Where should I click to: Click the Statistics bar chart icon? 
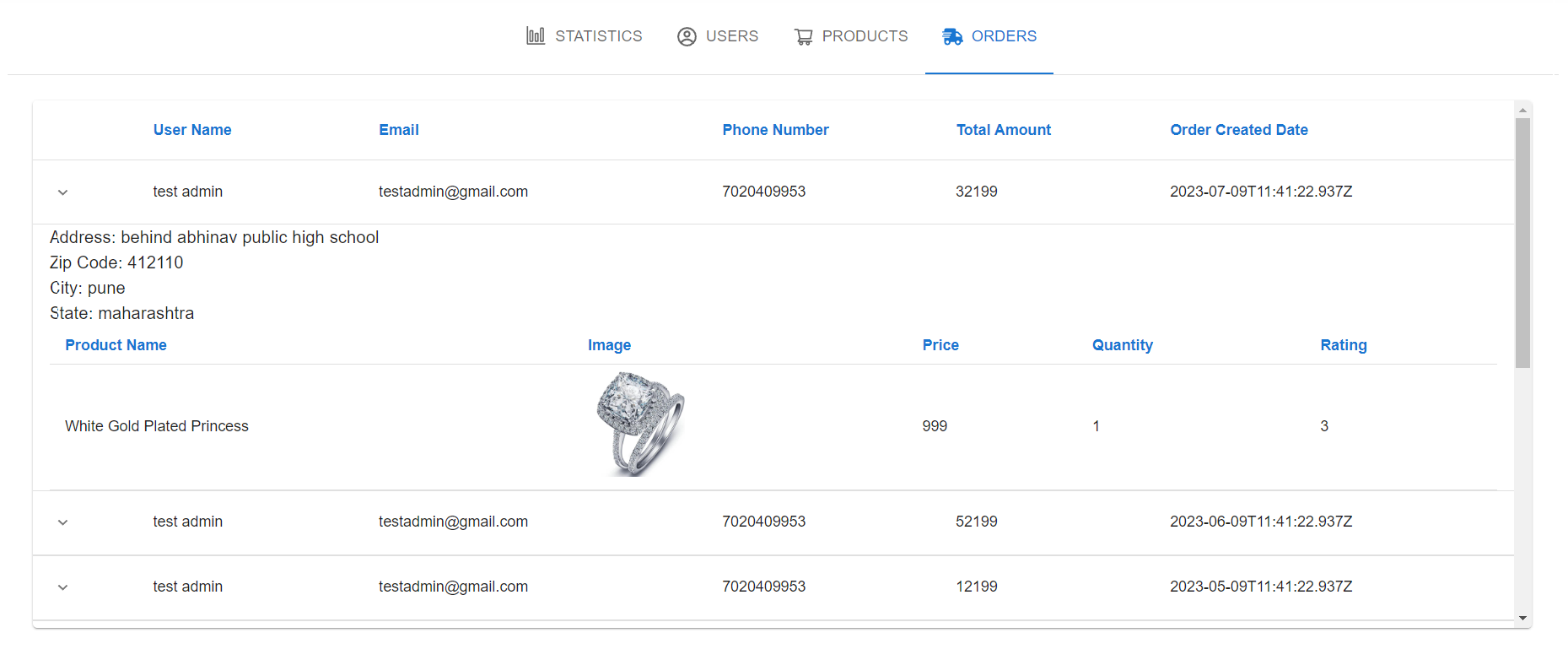click(x=536, y=36)
